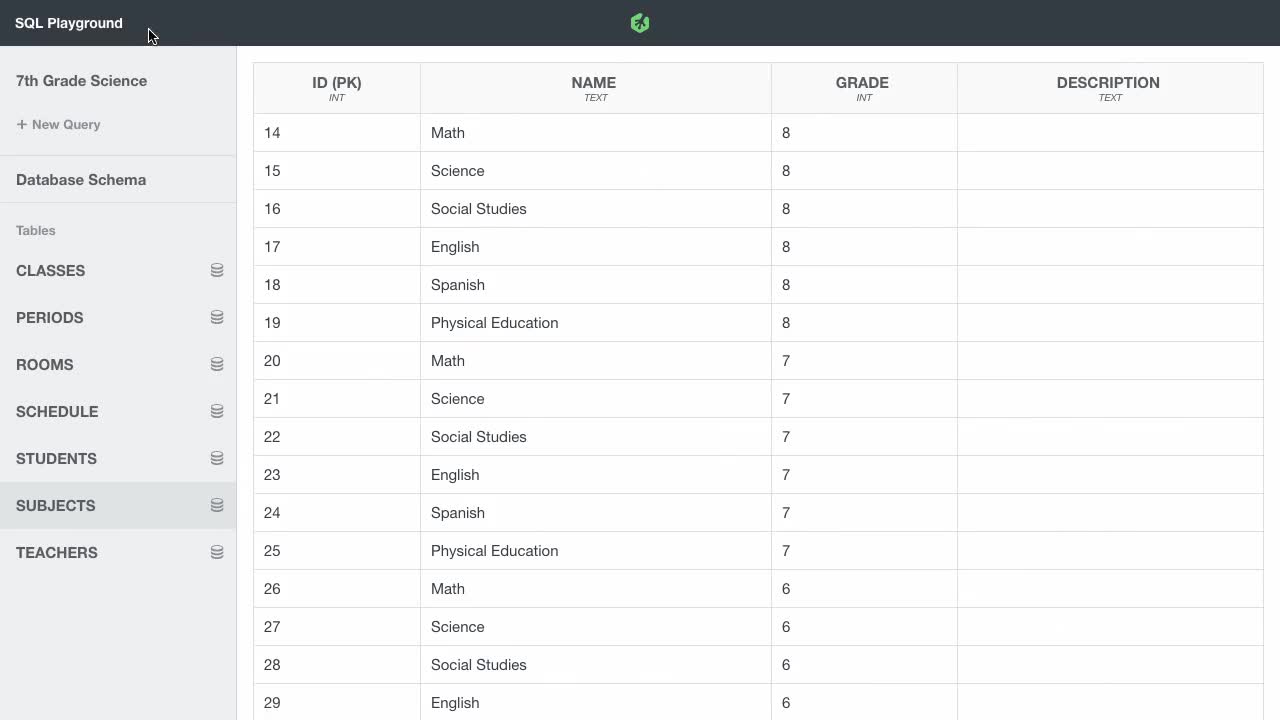The width and height of the screenshot is (1280, 720).
Task: Open the 7th Grade Science query
Action: [x=81, y=81]
